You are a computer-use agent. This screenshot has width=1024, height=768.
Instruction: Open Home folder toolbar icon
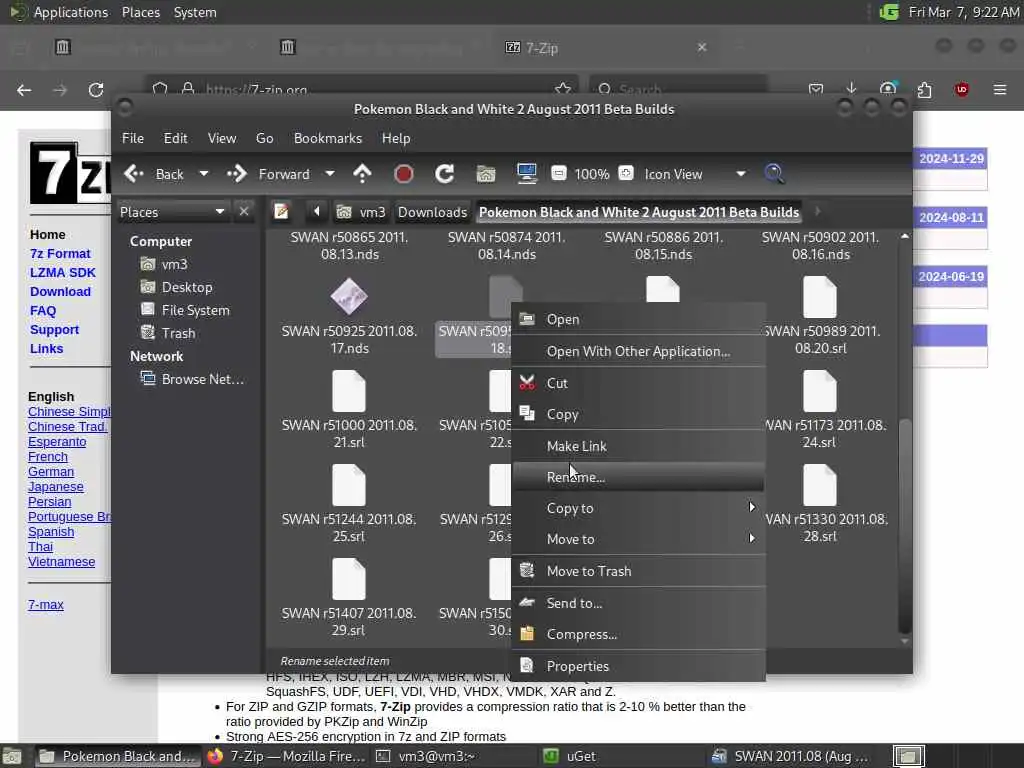486,174
